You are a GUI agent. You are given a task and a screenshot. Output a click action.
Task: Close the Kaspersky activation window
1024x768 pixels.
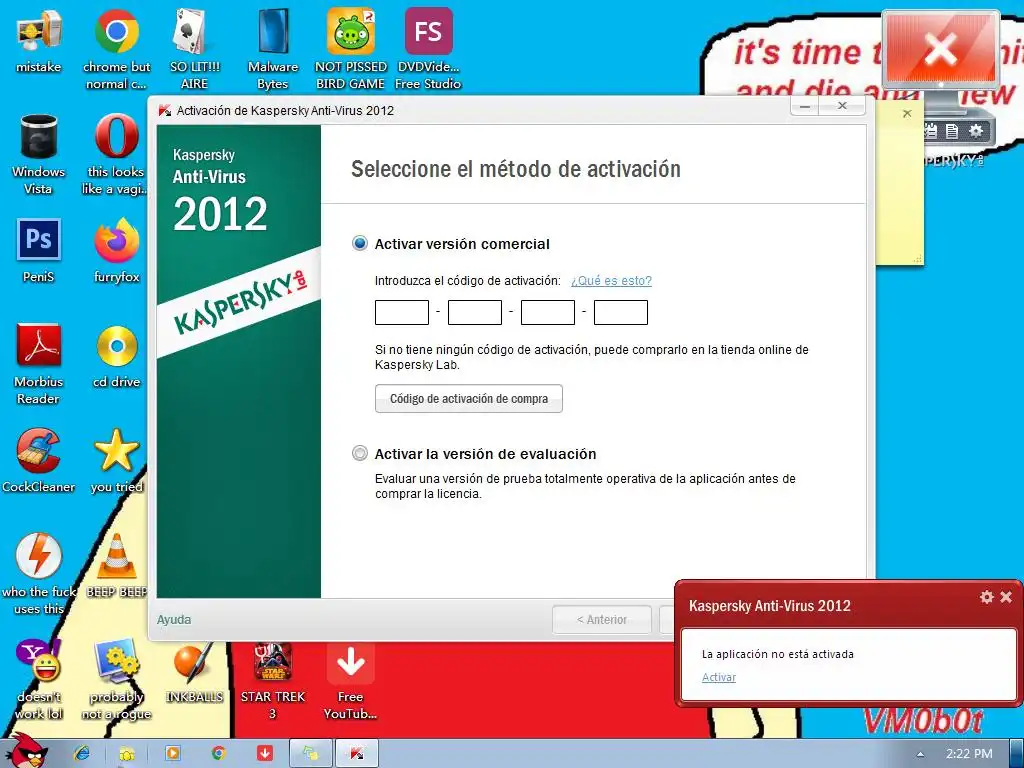click(x=842, y=106)
